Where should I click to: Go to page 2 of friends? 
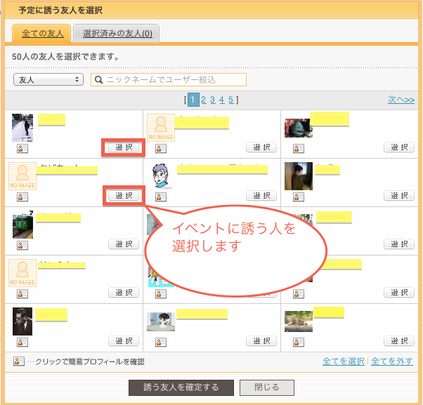coord(203,100)
